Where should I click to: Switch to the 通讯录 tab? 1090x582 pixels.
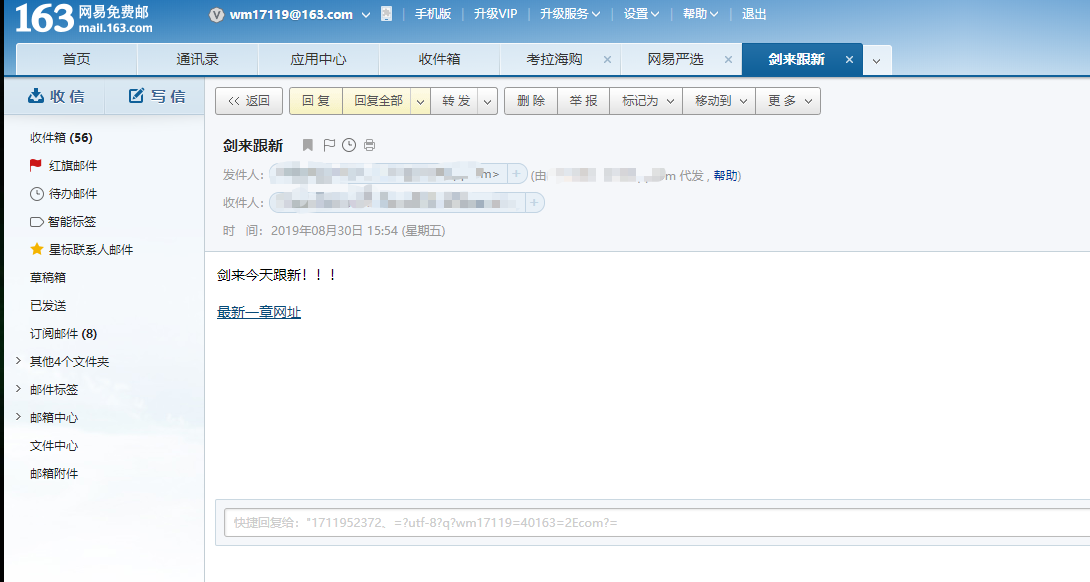coord(197,60)
